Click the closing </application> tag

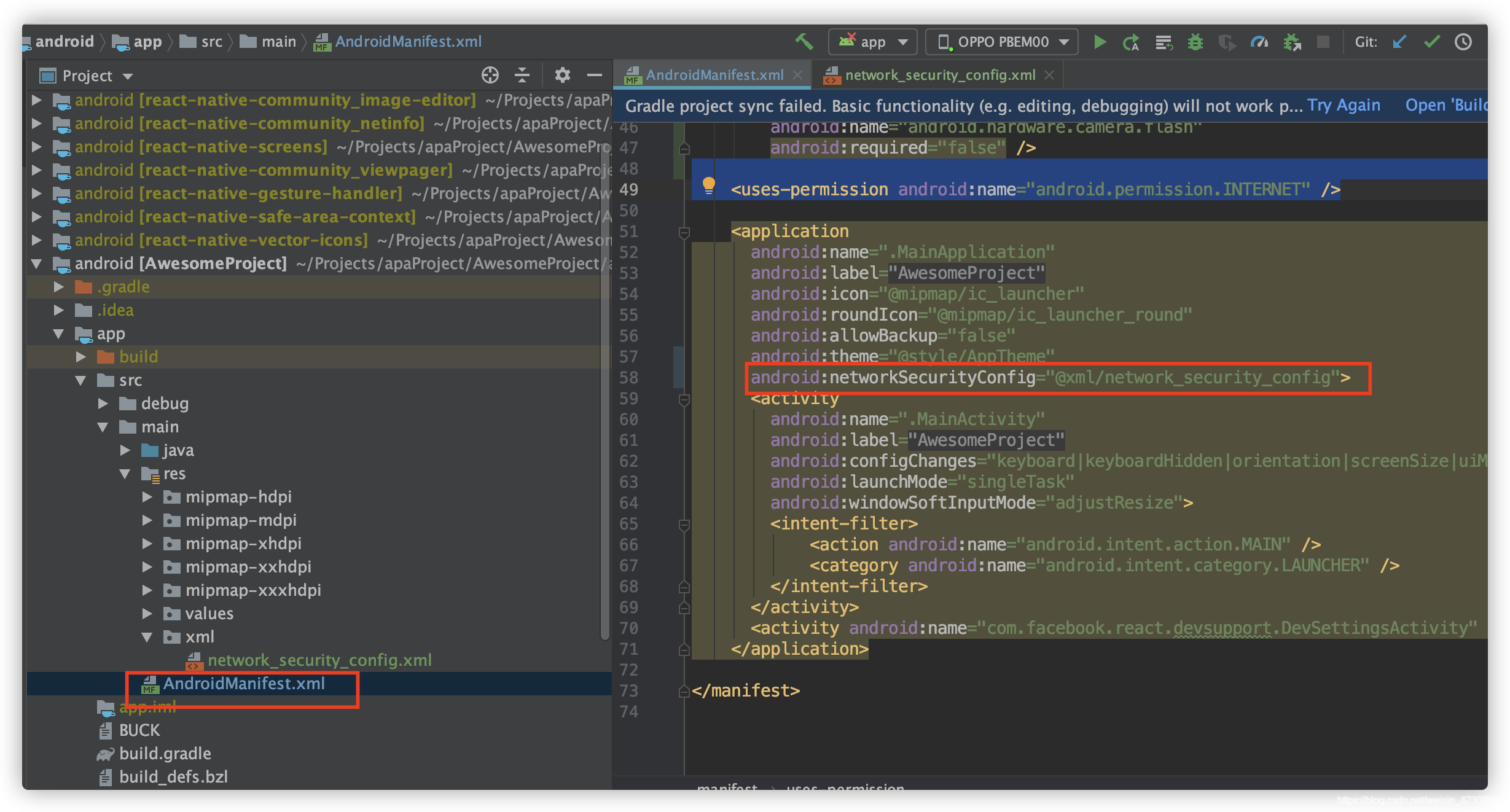tap(799, 649)
